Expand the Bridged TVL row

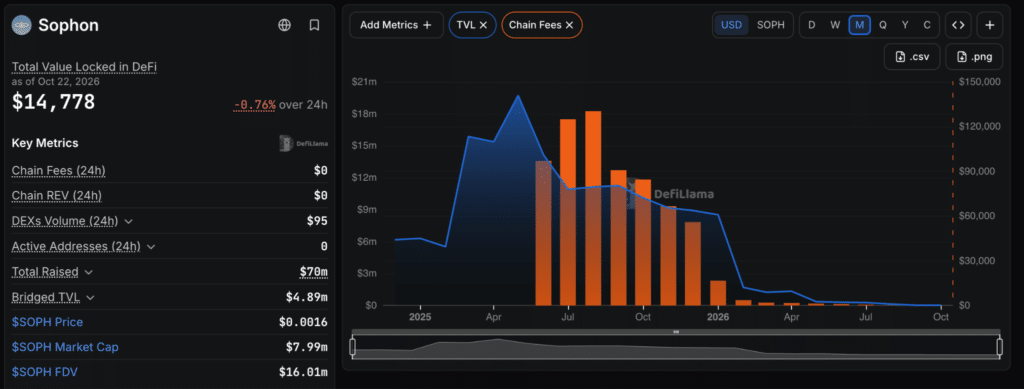click(x=90, y=298)
